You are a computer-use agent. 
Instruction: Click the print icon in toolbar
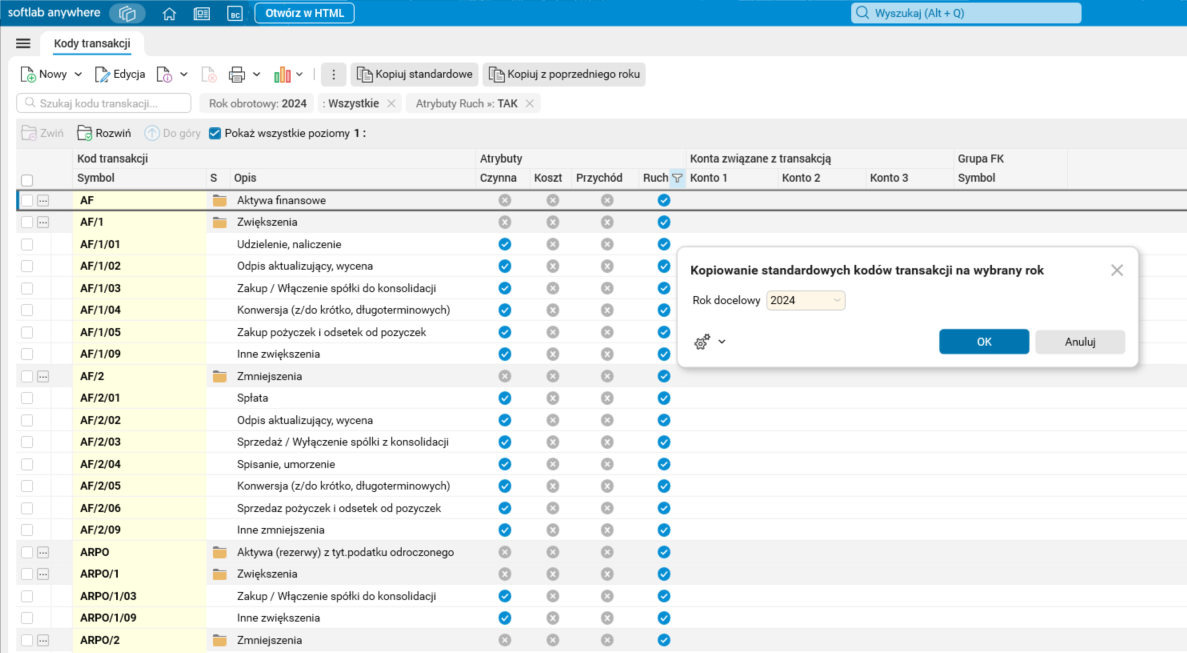[237, 74]
